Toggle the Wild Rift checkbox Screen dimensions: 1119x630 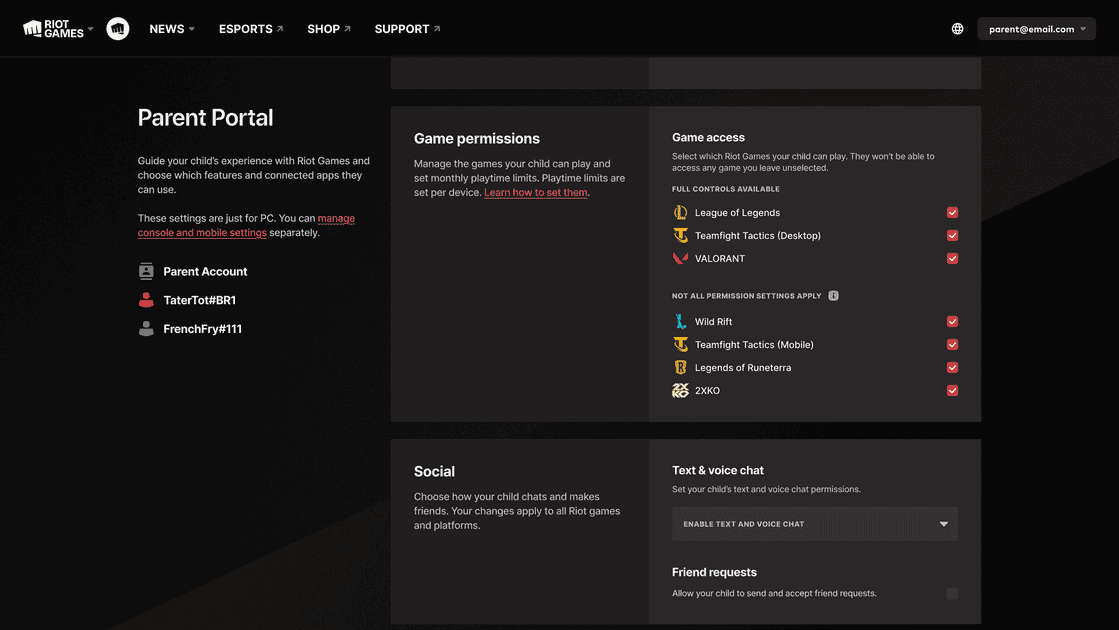(952, 321)
